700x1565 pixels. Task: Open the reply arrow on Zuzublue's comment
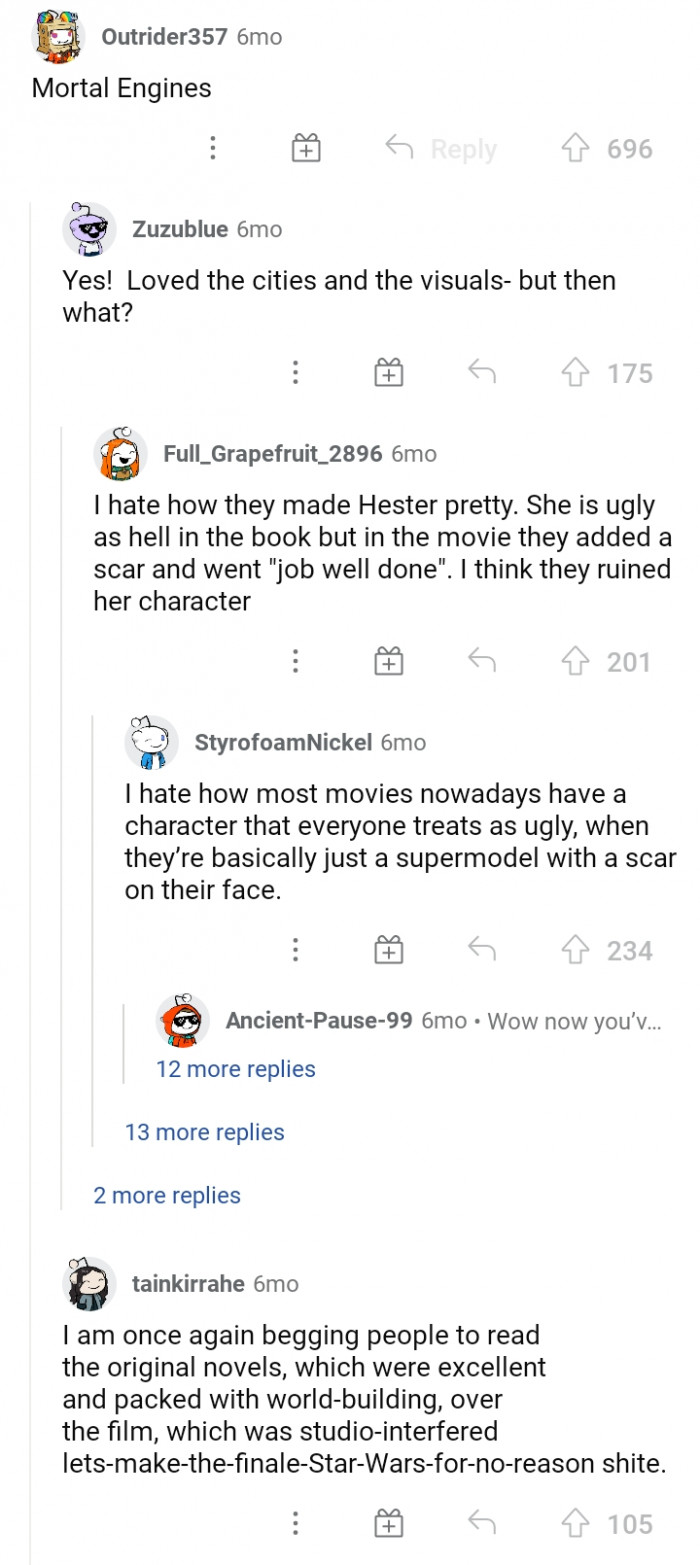tap(482, 372)
